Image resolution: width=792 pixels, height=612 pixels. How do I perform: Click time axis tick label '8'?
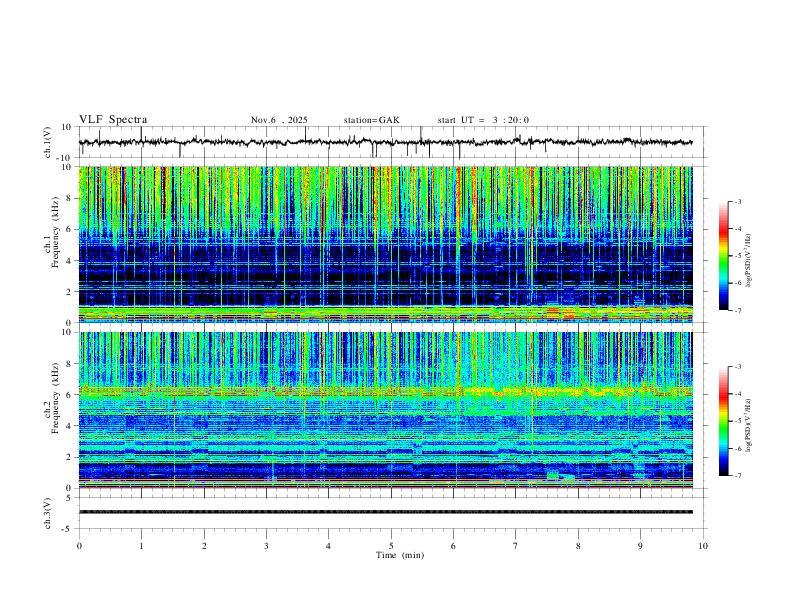(578, 546)
